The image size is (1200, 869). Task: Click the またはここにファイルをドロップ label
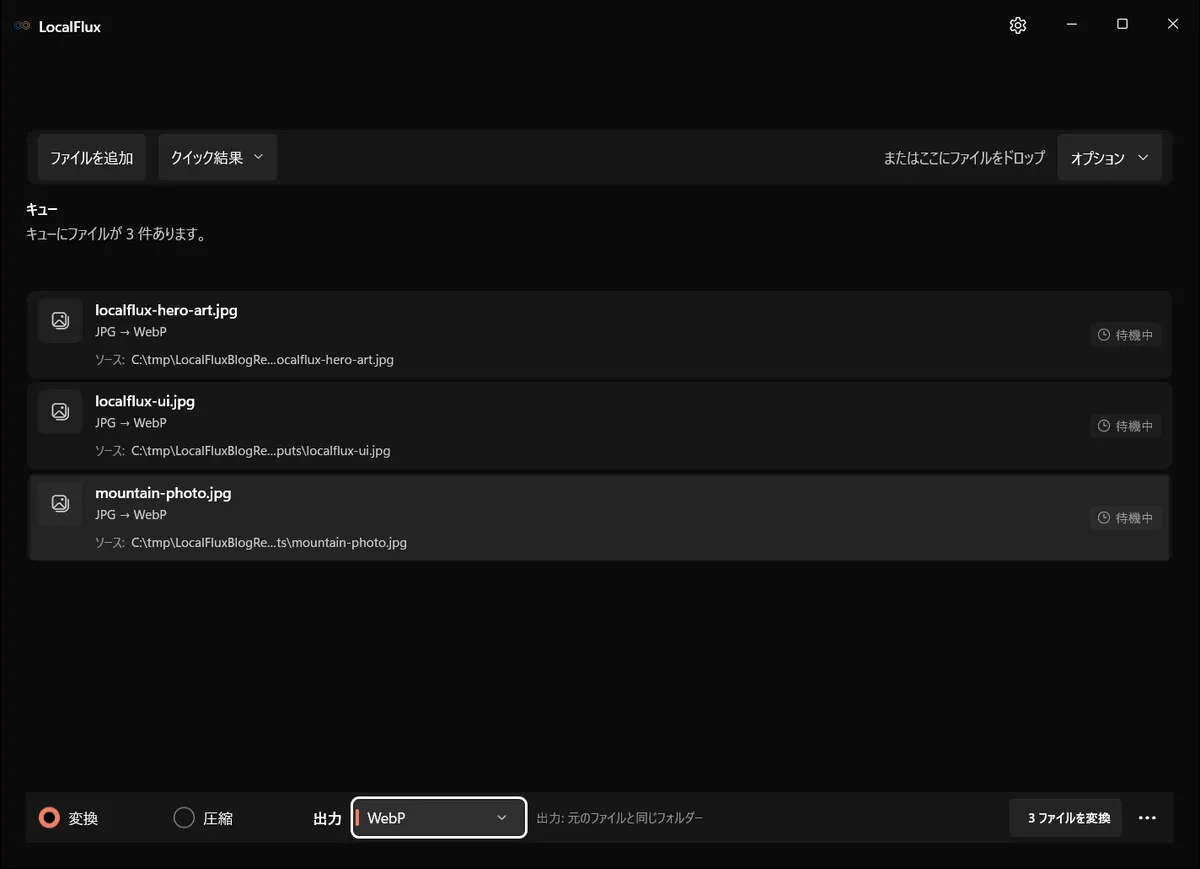(964, 158)
